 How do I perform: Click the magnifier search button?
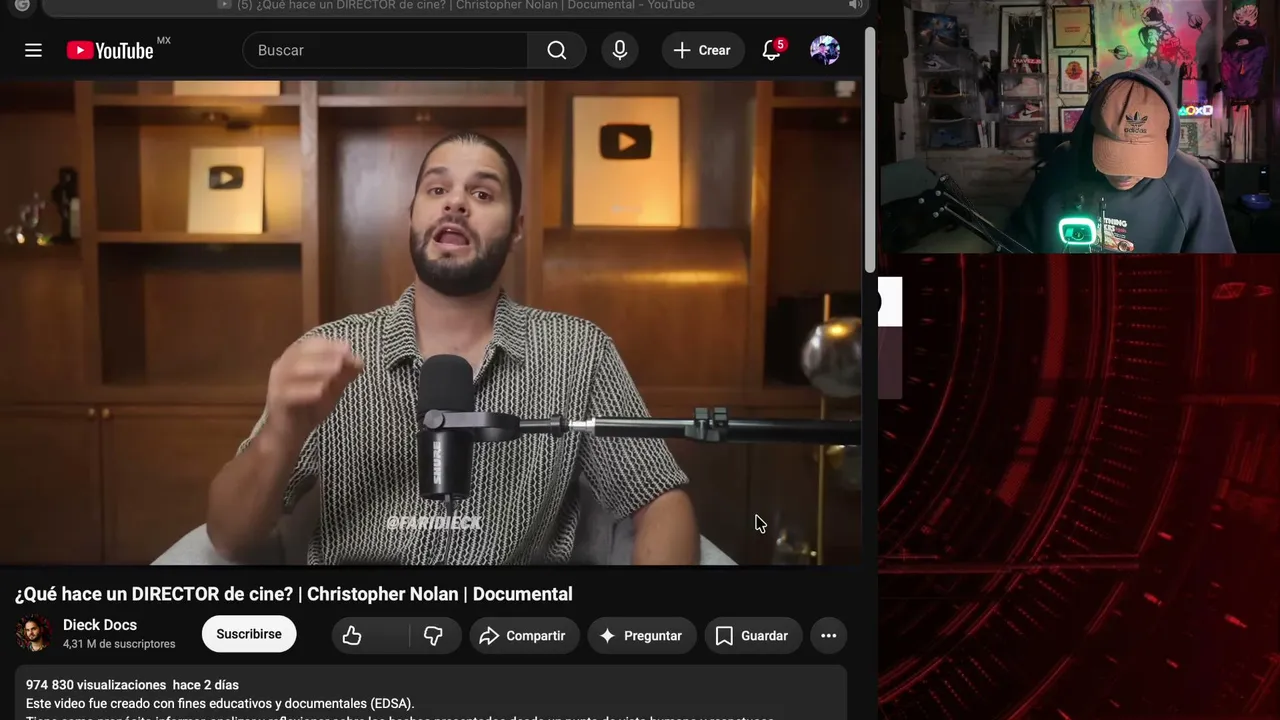[x=557, y=50]
